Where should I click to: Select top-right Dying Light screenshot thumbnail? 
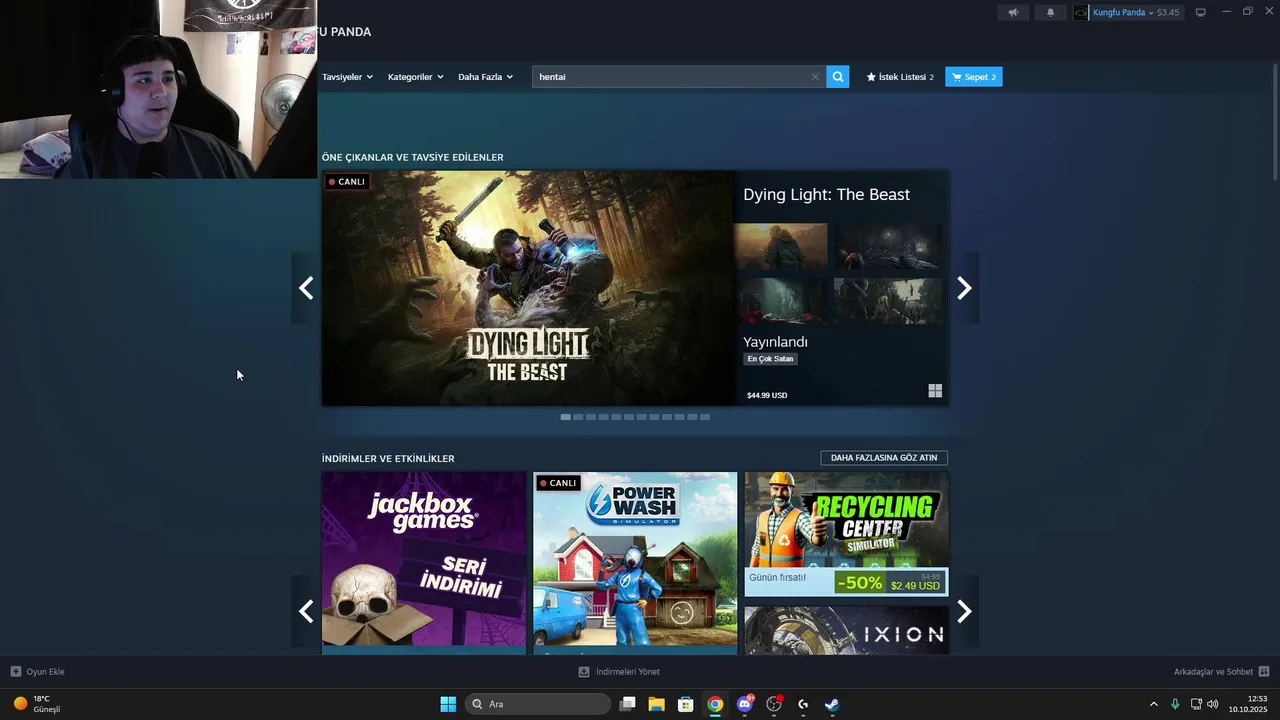(x=889, y=246)
